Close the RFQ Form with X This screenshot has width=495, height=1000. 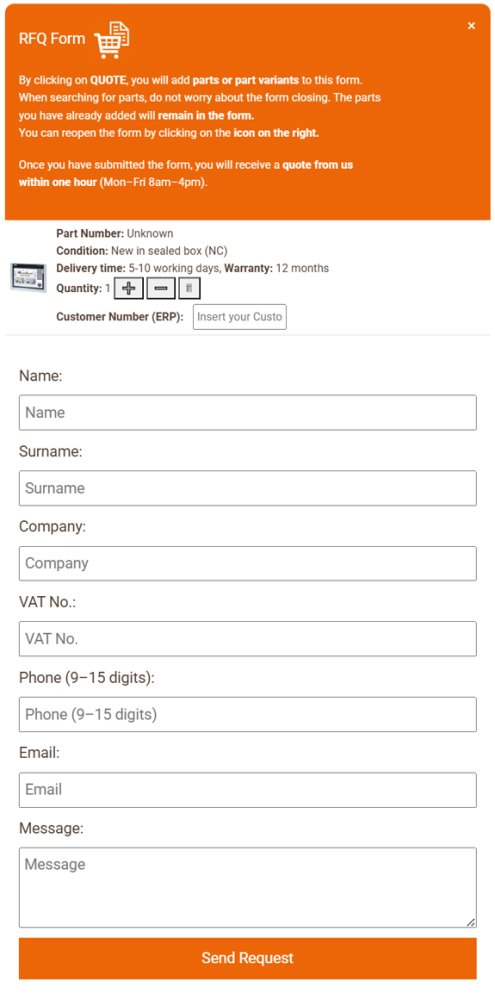pos(471,26)
